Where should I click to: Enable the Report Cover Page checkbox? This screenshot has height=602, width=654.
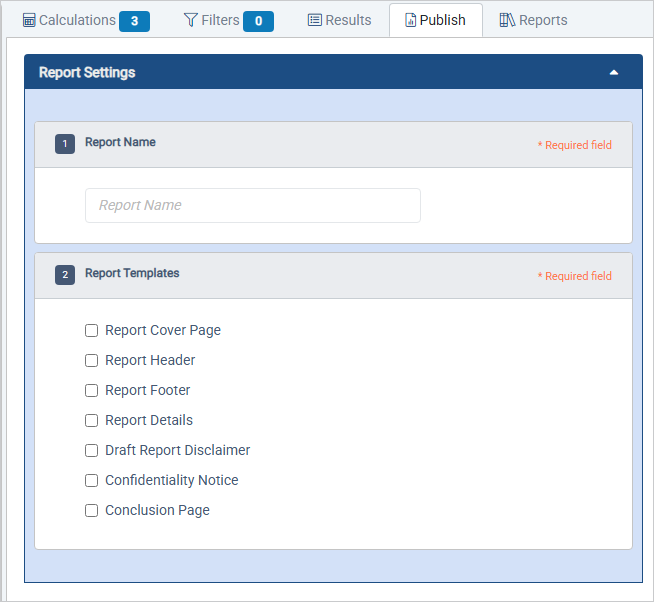point(92,330)
